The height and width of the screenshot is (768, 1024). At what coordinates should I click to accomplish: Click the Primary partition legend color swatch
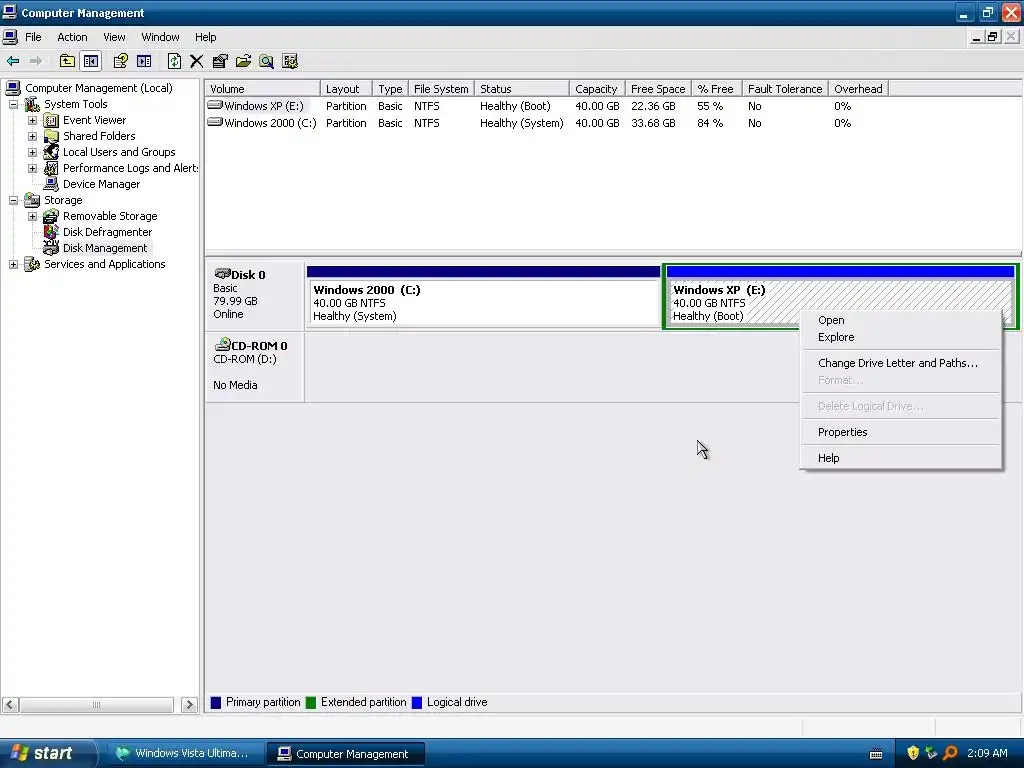pyautogui.click(x=216, y=703)
